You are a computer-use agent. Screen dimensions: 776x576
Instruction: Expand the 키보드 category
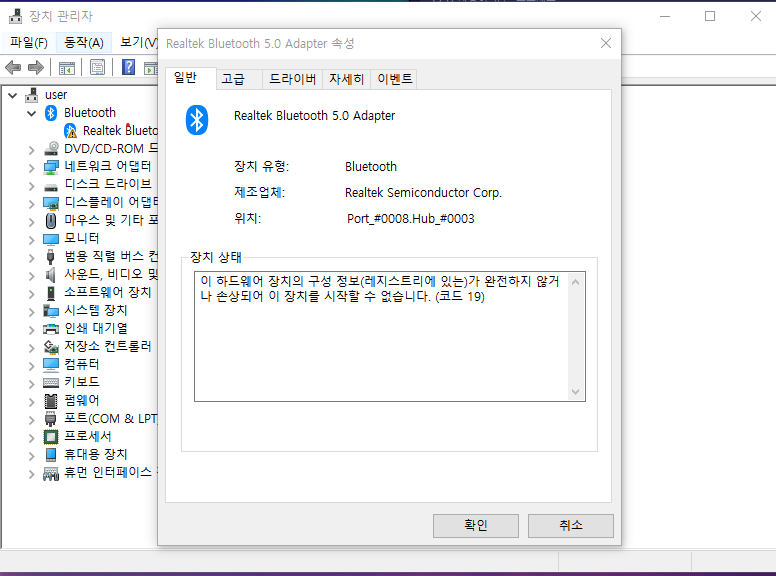point(32,384)
